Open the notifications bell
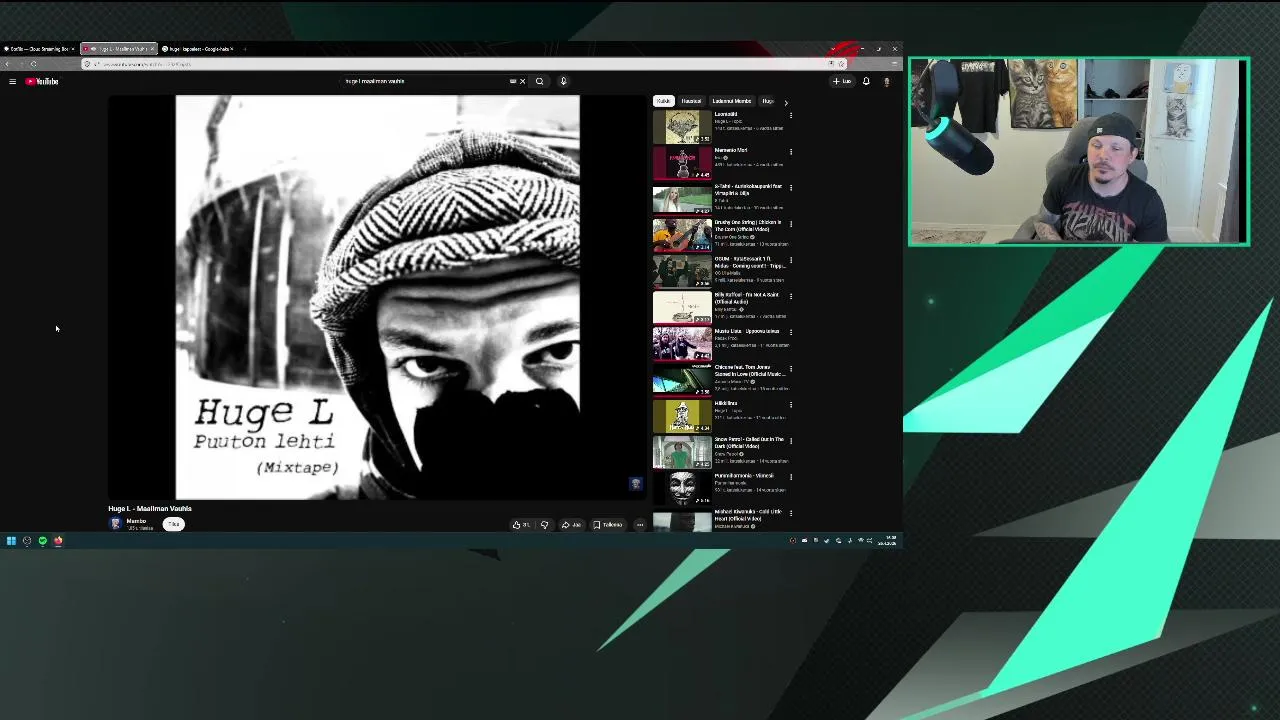The width and height of the screenshot is (1280, 720). (x=866, y=81)
